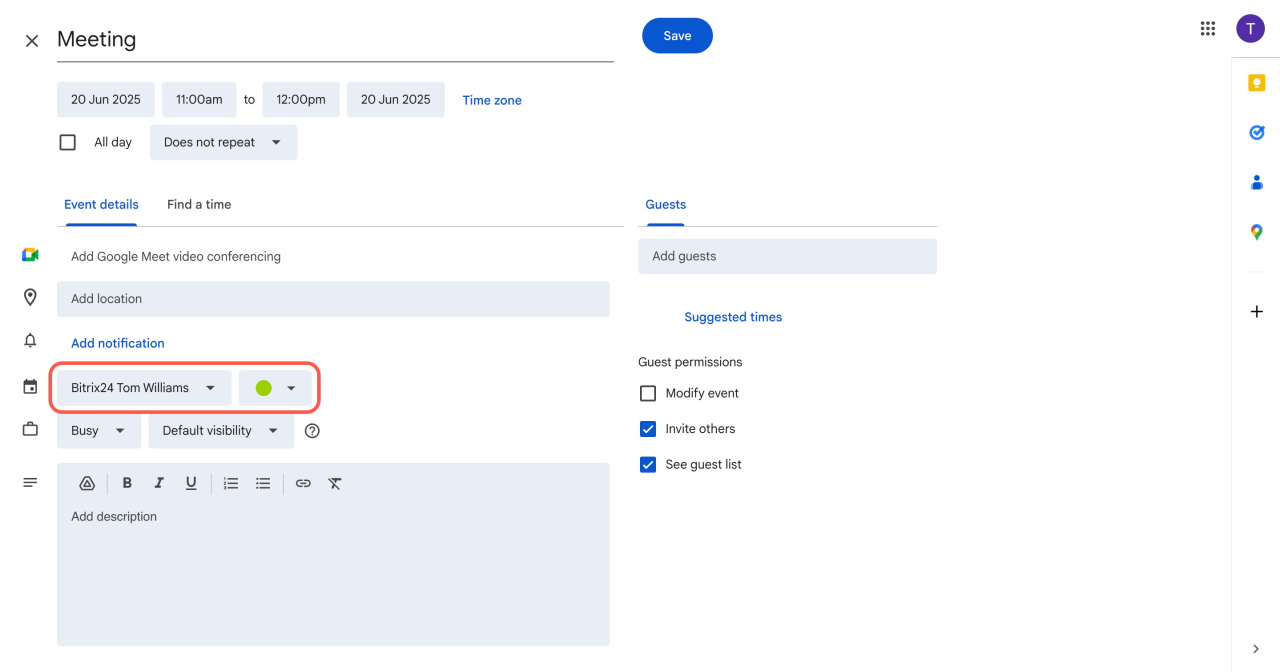The width and height of the screenshot is (1280, 672).
Task: Expand the Bitrix24 Tom Williams calendar dropdown
Action: pyautogui.click(x=144, y=388)
